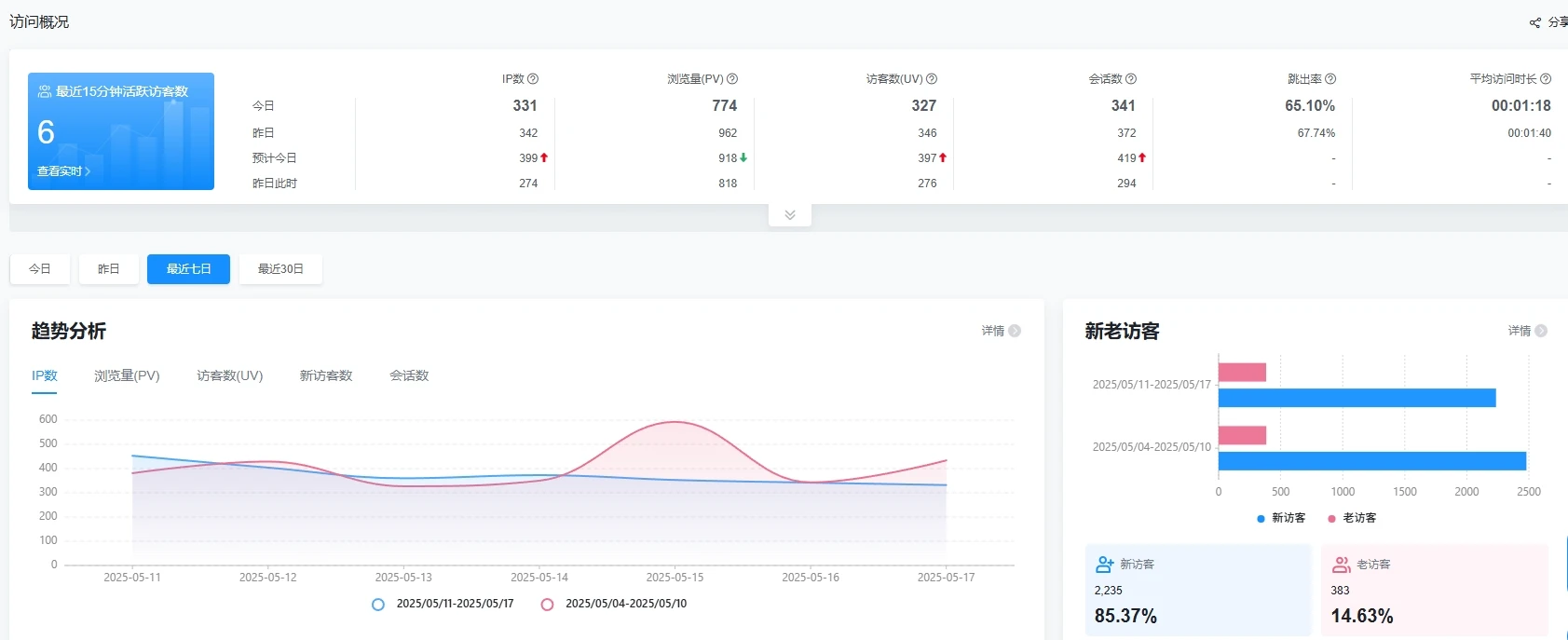Toggle 2025/05/04-2025/05/10 series in trend legend

[x=548, y=605]
